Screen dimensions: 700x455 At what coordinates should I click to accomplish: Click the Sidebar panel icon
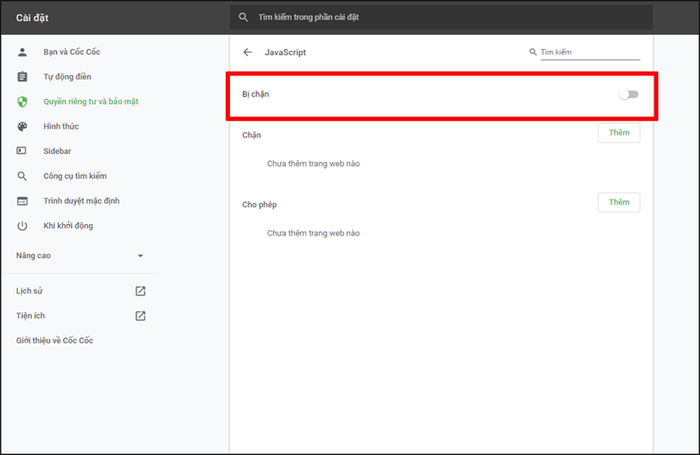[21, 151]
